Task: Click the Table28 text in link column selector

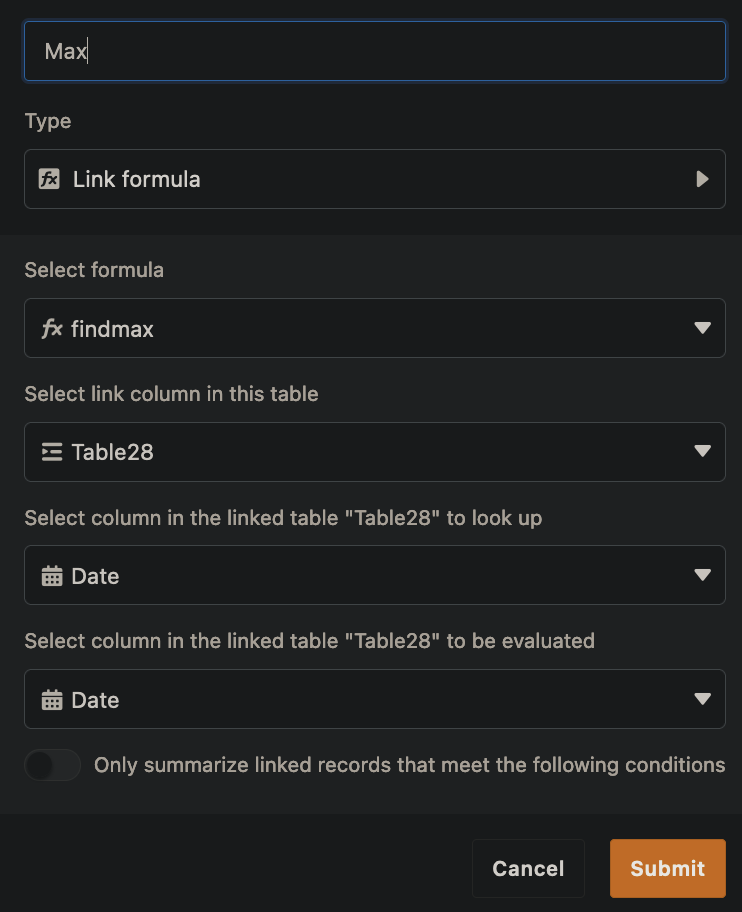Action: pyautogui.click(x=113, y=452)
